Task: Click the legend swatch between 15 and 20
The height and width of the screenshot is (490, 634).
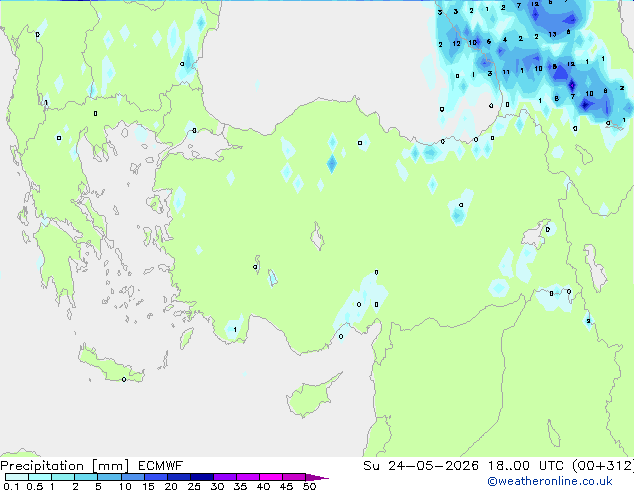Action: (x=156, y=477)
